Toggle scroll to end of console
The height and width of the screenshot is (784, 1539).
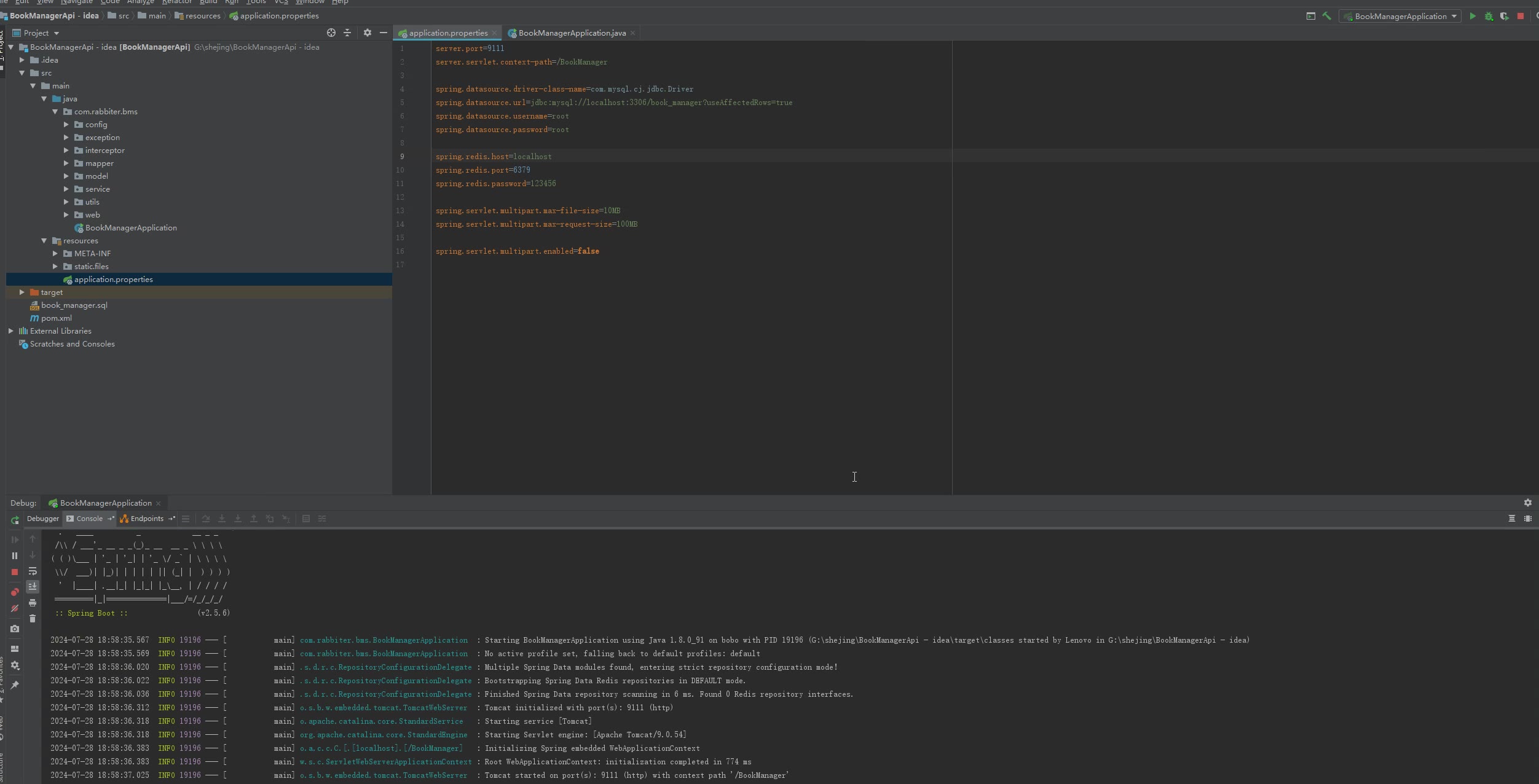(33, 587)
